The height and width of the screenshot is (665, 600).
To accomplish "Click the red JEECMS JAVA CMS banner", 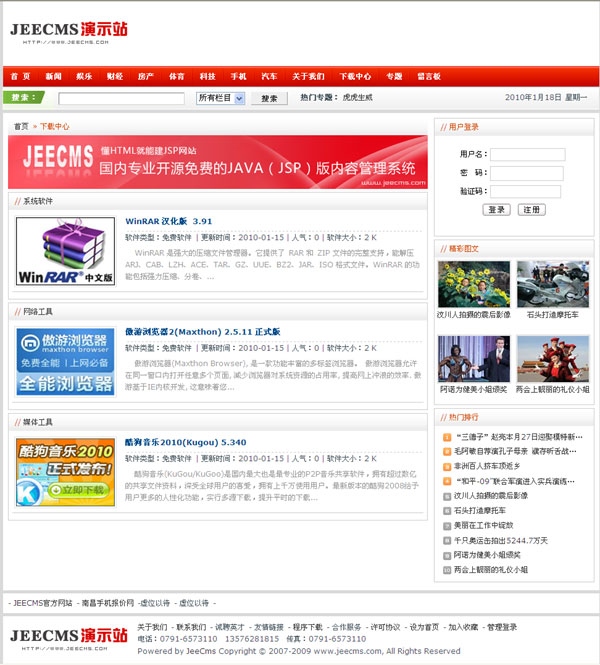I will 218,162.
